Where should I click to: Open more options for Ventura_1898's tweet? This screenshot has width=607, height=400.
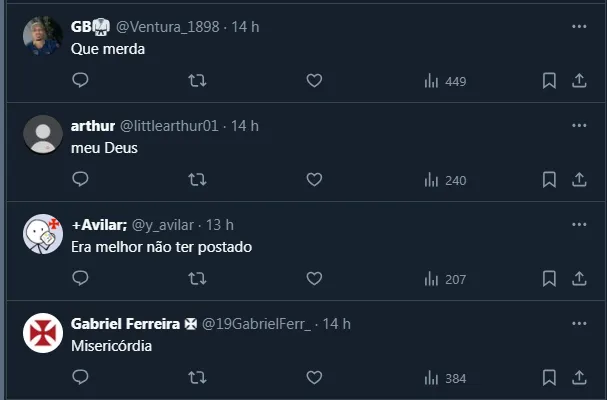point(579,26)
